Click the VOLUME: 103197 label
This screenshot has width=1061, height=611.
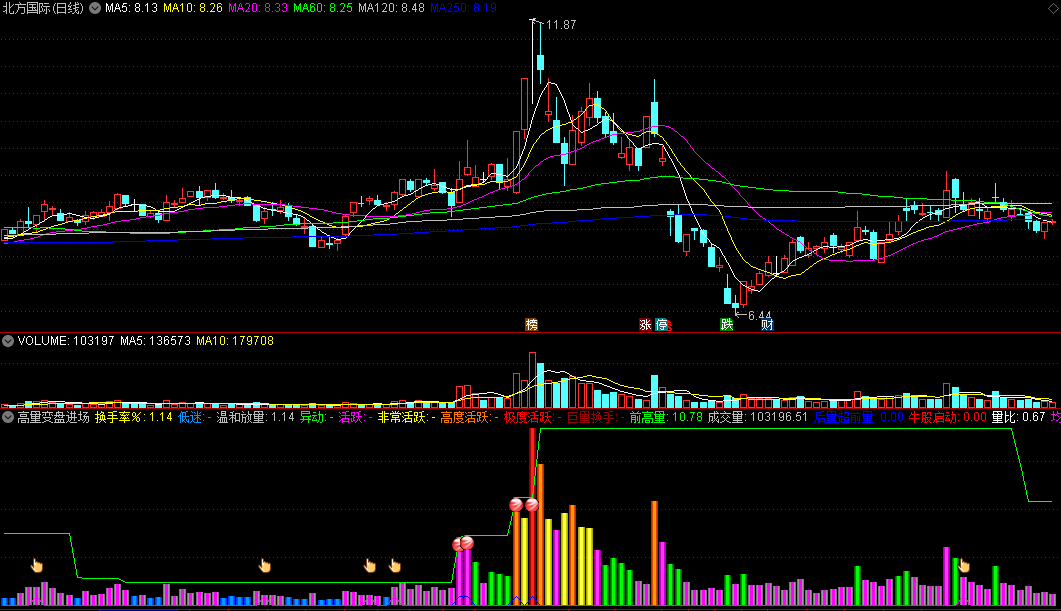coord(66,341)
